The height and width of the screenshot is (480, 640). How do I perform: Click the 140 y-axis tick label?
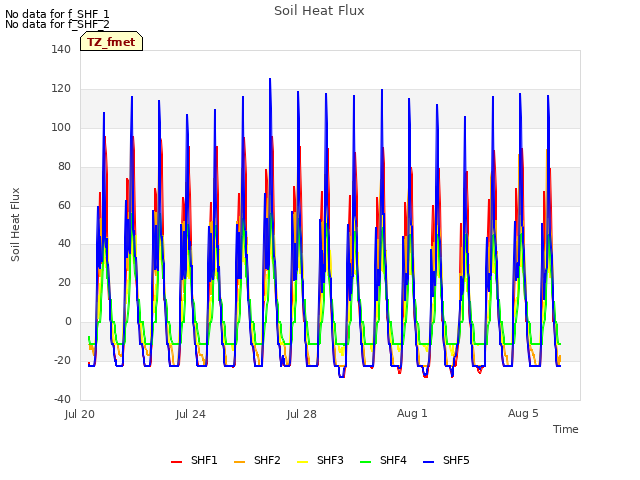pyautogui.click(x=61, y=49)
